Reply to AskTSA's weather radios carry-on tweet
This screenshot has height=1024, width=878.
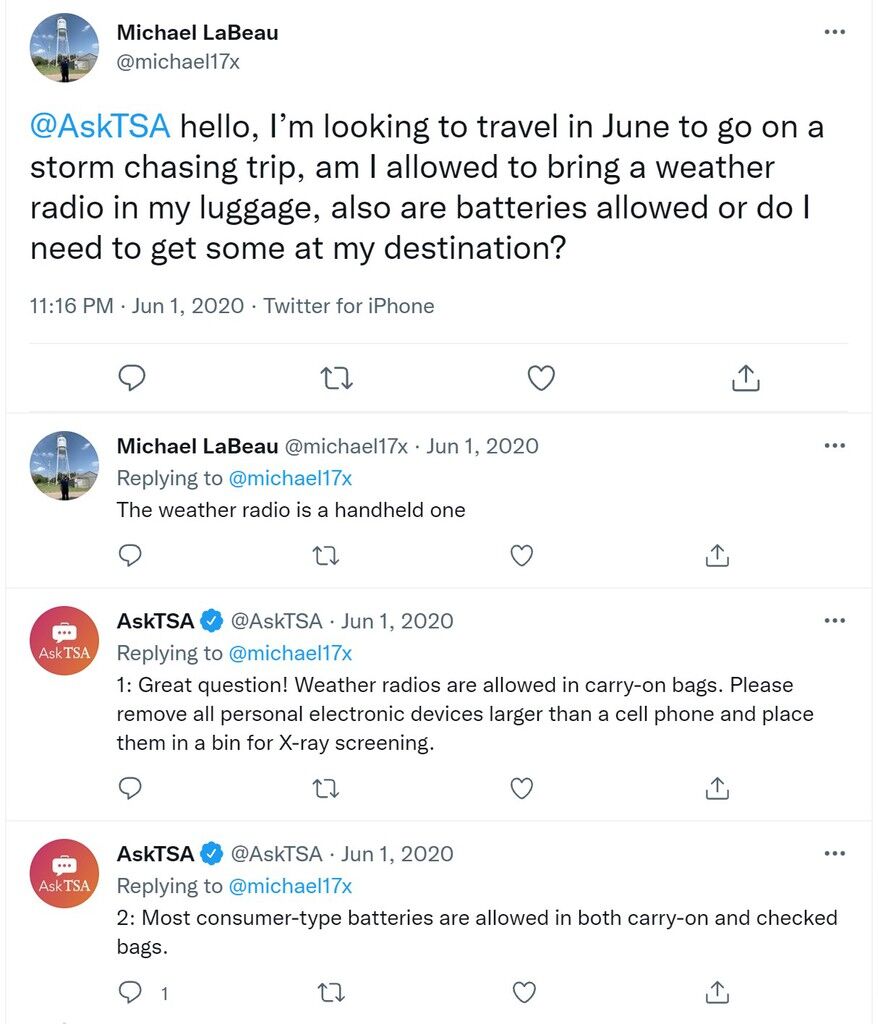click(x=131, y=788)
